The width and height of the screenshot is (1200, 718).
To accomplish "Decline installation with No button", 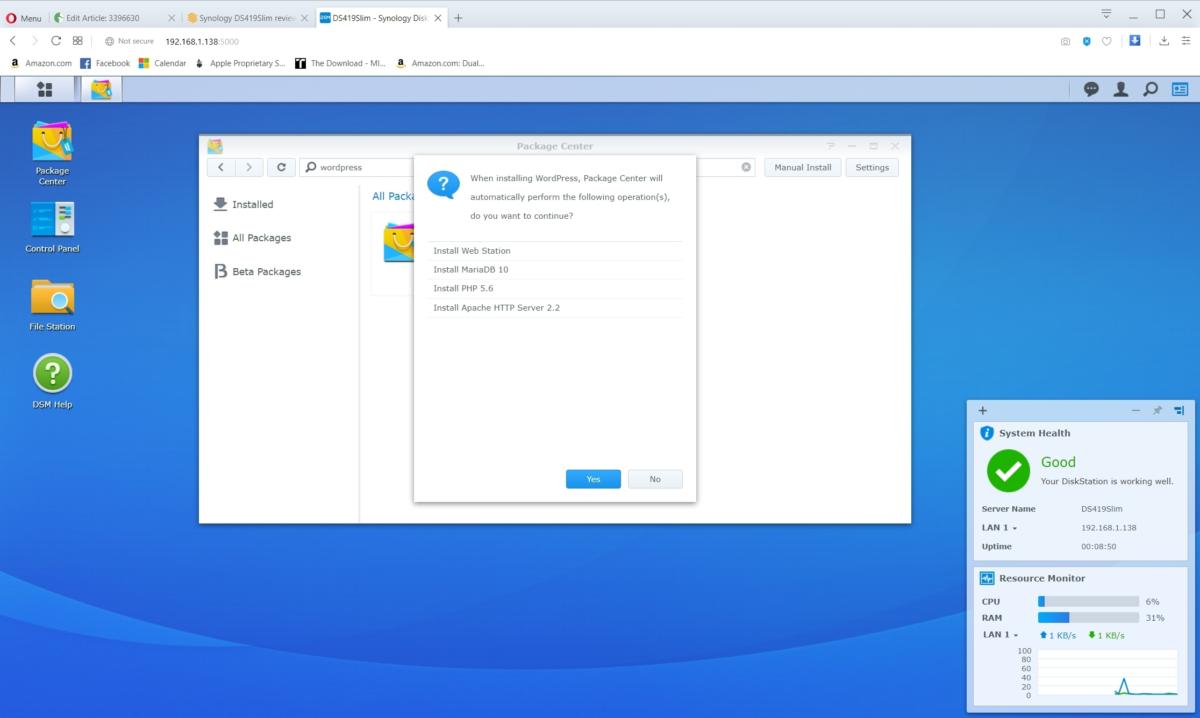I will (655, 479).
